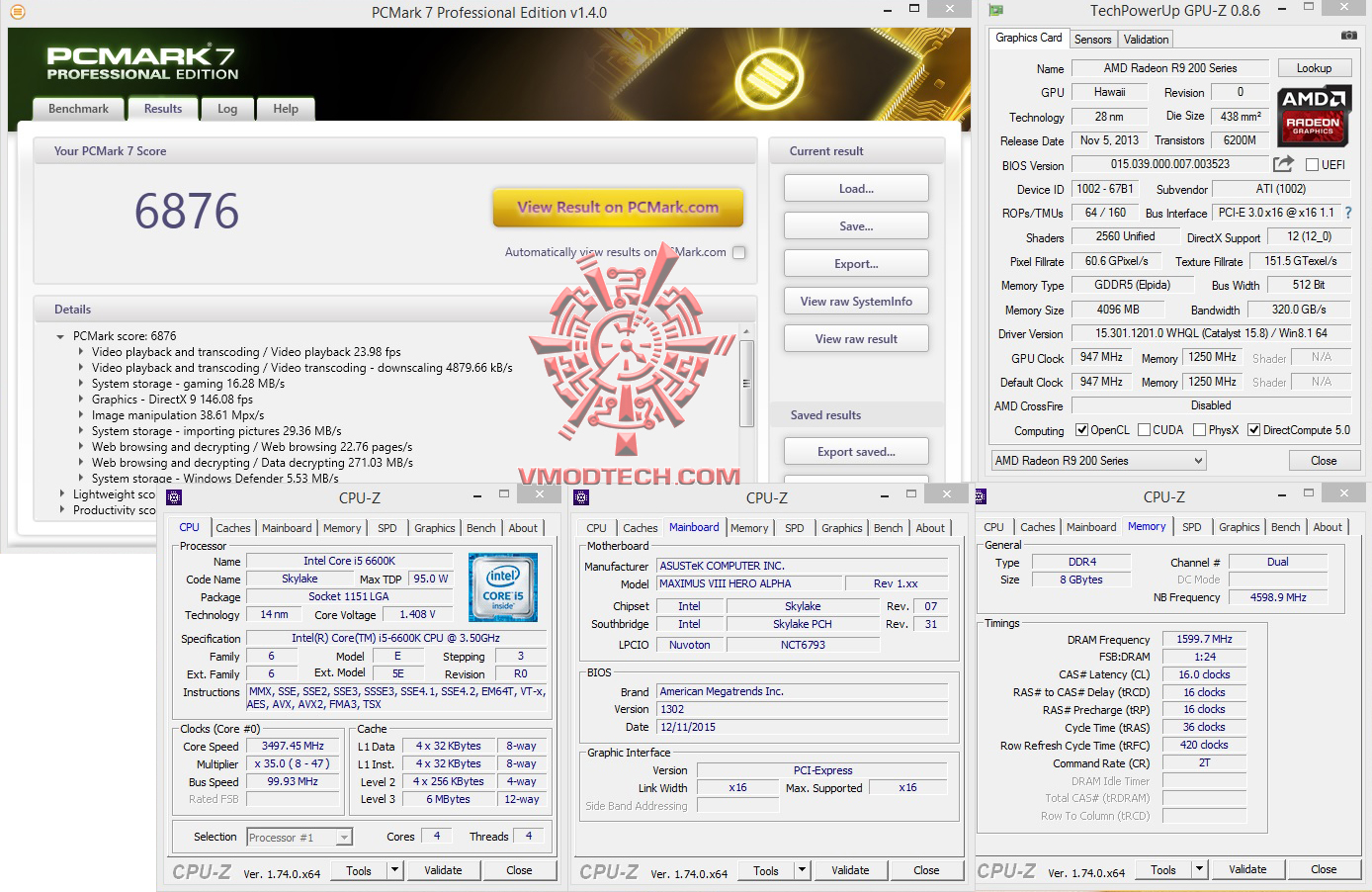The height and width of the screenshot is (892, 1372).
Task: Click View raw result button
Action: click(x=856, y=339)
